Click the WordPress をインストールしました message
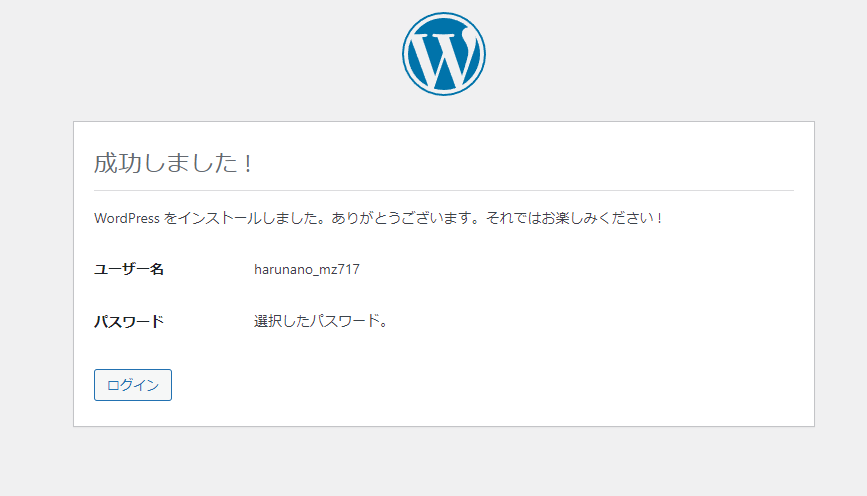This screenshot has width=867, height=496. point(379,218)
